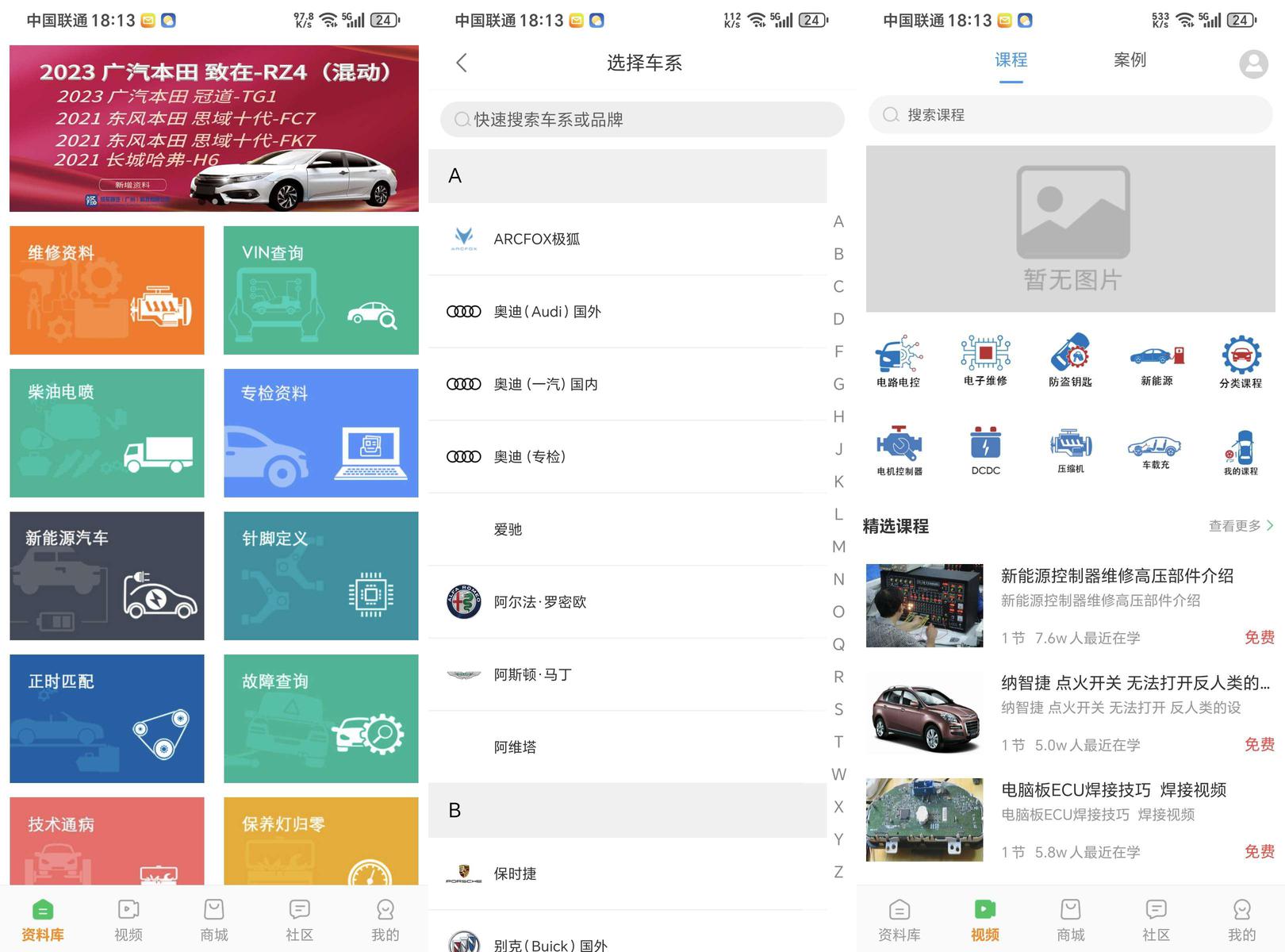Image resolution: width=1285 pixels, height=952 pixels.
Task: Choose 保时捷 brand row
Action: click(x=627, y=873)
